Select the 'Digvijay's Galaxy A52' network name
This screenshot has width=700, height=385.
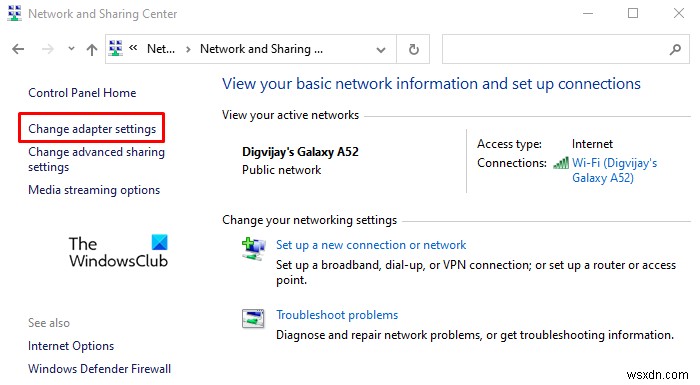click(x=300, y=152)
